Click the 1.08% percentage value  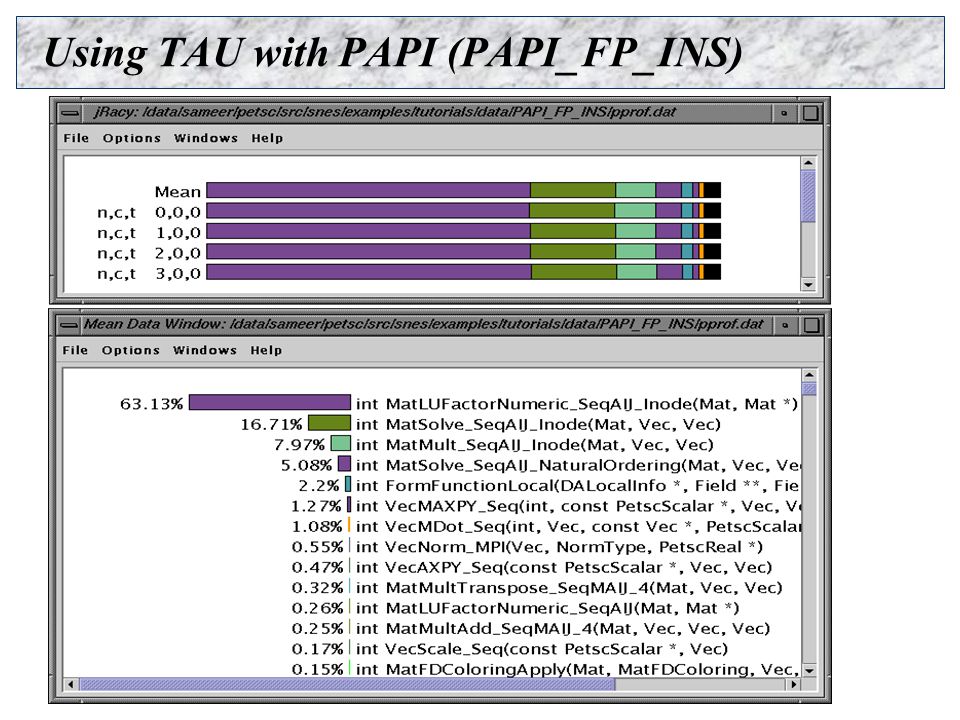click(317, 527)
